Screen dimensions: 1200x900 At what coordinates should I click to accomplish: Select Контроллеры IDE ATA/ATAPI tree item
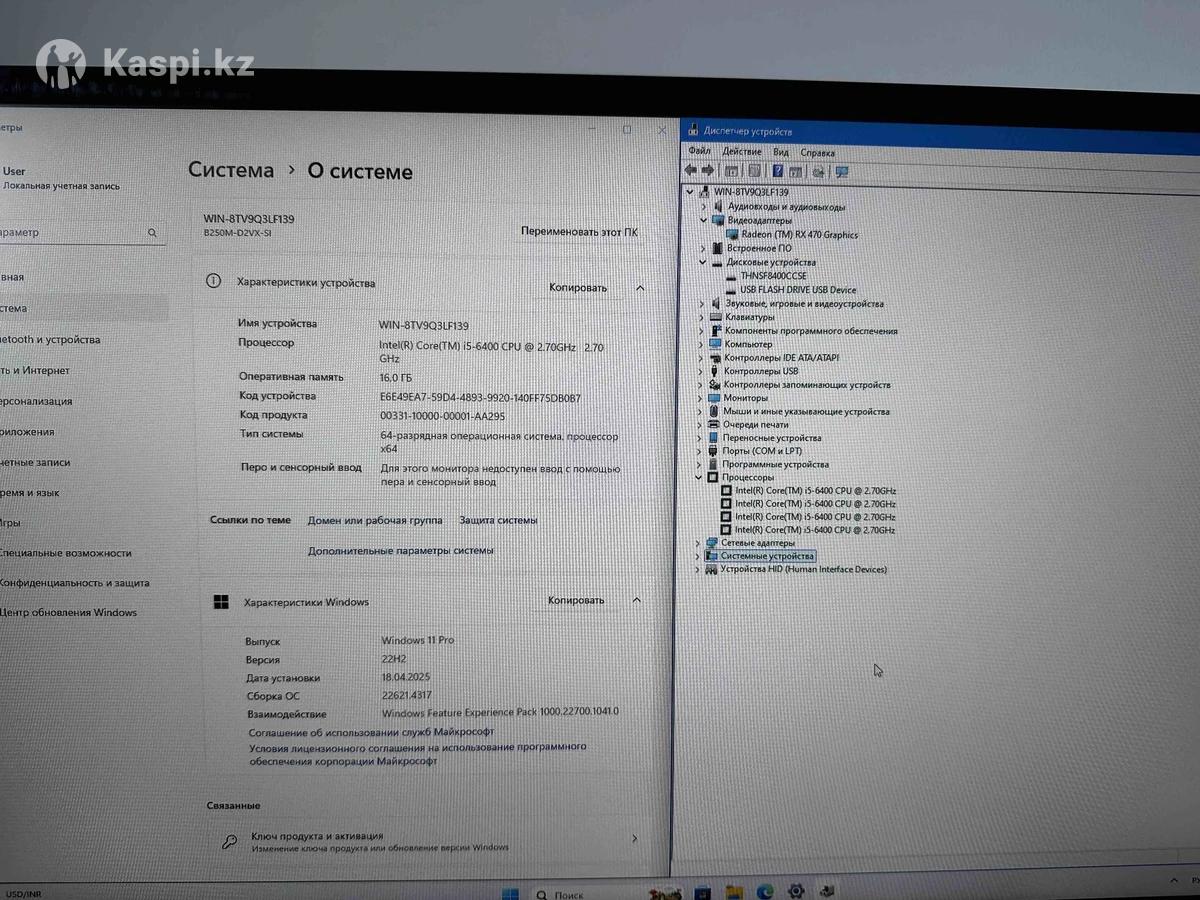(x=781, y=358)
